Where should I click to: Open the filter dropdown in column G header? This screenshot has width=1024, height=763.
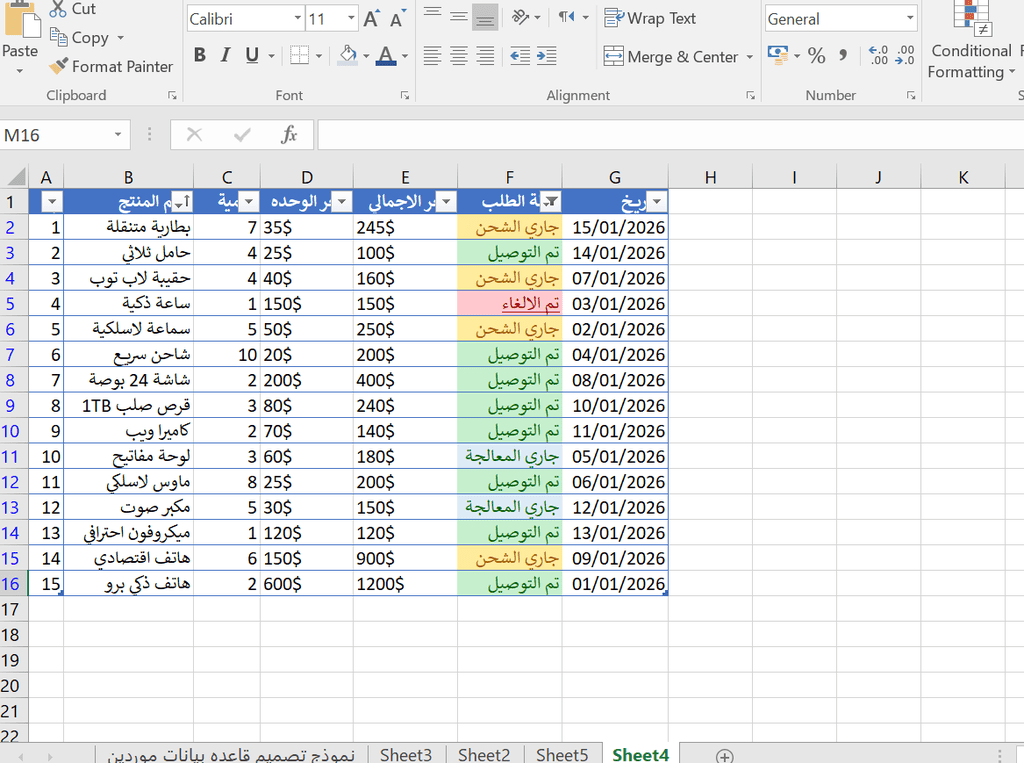point(656,202)
